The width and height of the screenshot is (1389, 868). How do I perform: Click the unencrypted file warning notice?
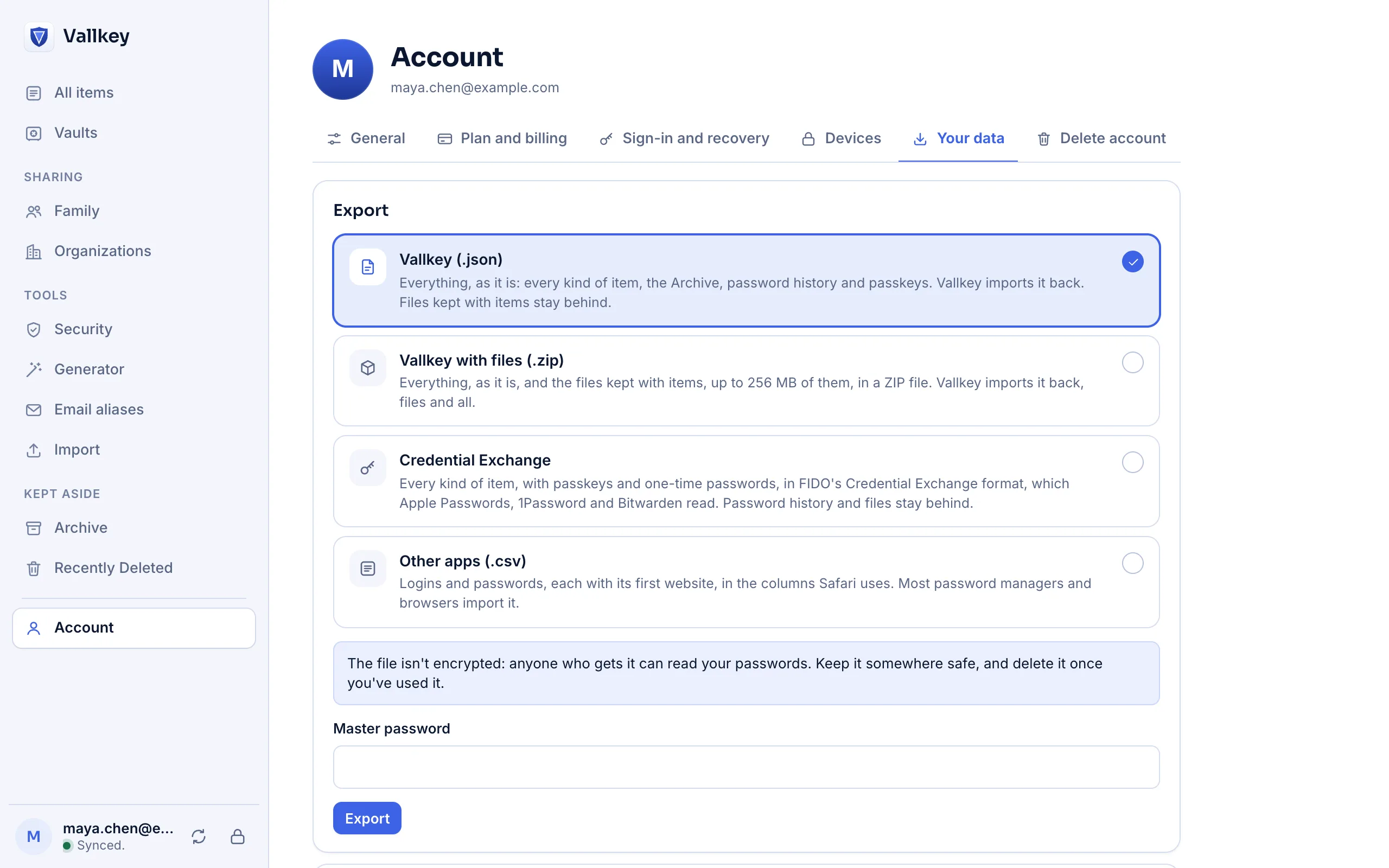click(746, 674)
